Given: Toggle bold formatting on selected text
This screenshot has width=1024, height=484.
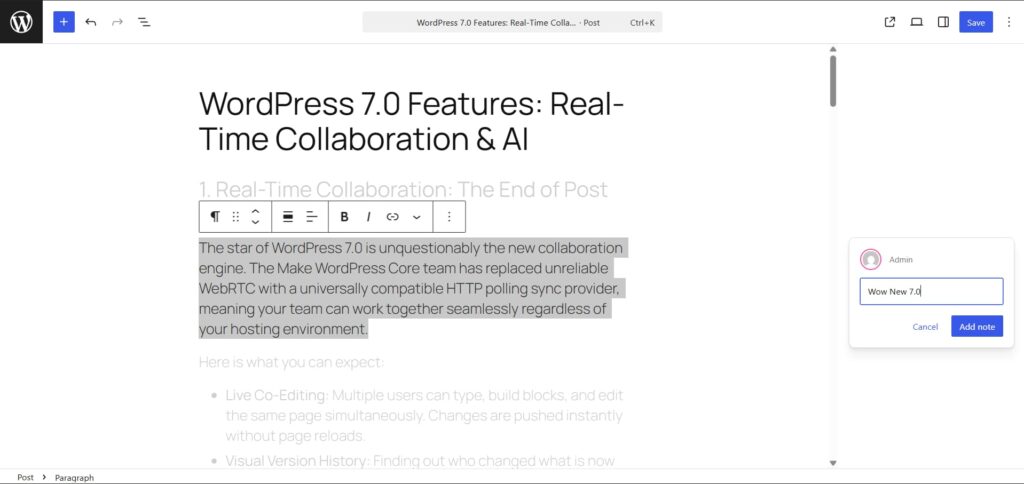Looking at the screenshot, I should pyautogui.click(x=345, y=216).
